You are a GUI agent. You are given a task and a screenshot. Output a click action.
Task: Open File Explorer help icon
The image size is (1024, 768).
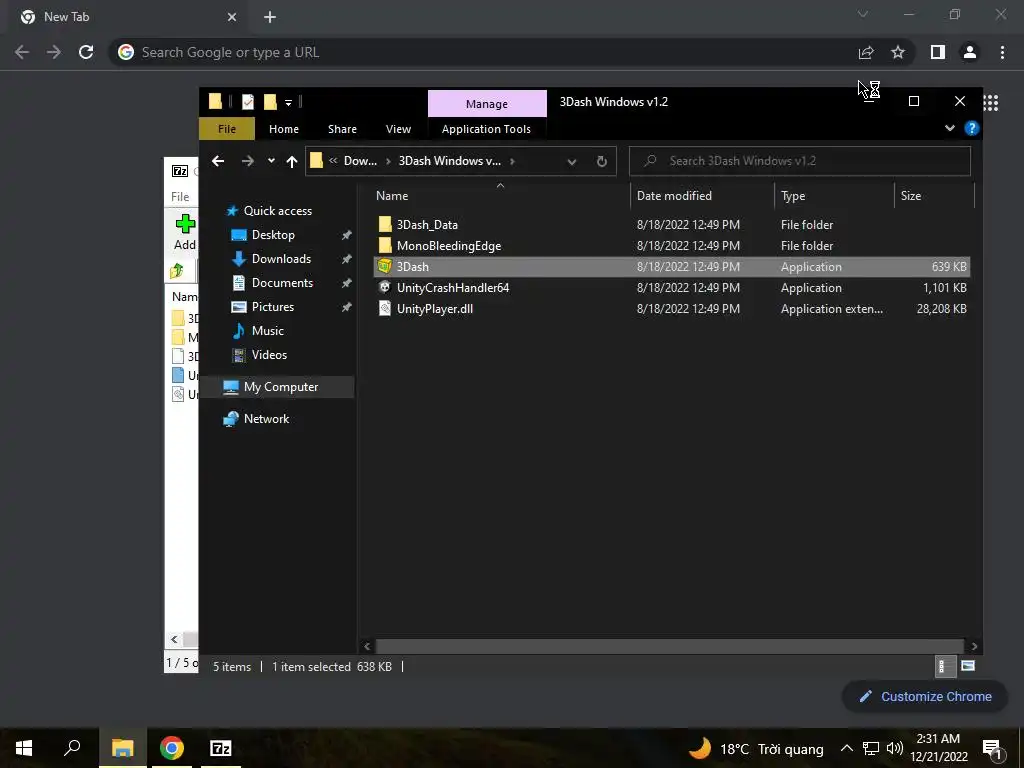click(972, 128)
